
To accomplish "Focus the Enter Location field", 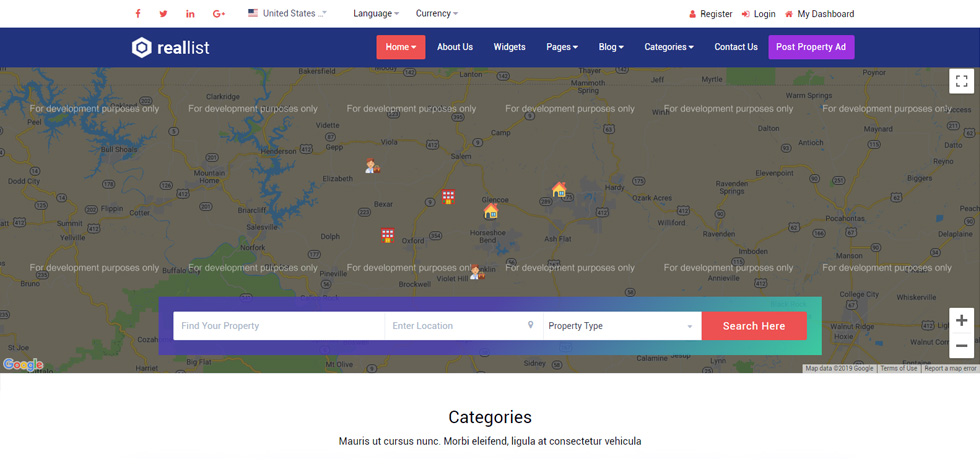I will coord(464,326).
